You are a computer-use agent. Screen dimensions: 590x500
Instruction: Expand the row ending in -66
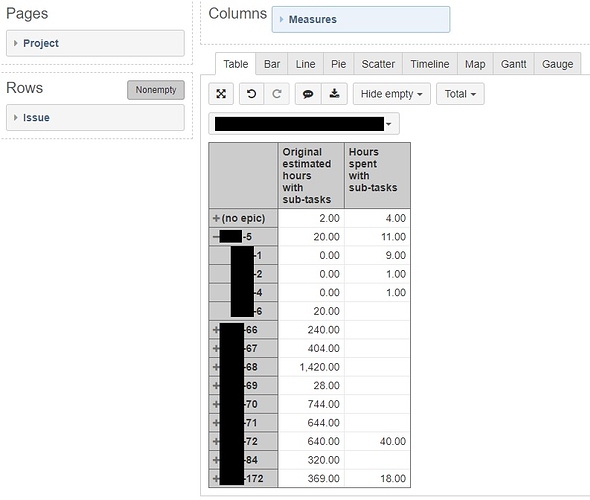coord(216,330)
